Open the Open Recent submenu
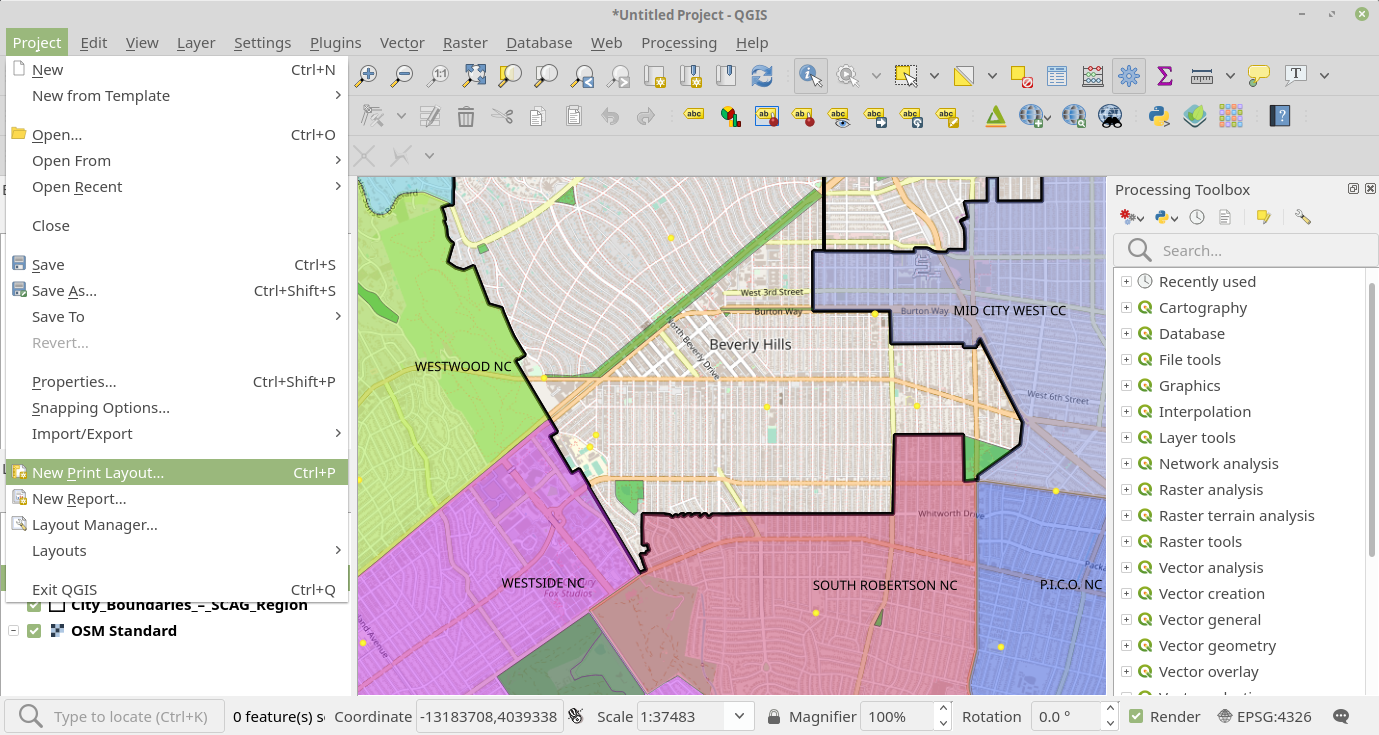This screenshot has width=1379, height=735. pyautogui.click(x=177, y=187)
